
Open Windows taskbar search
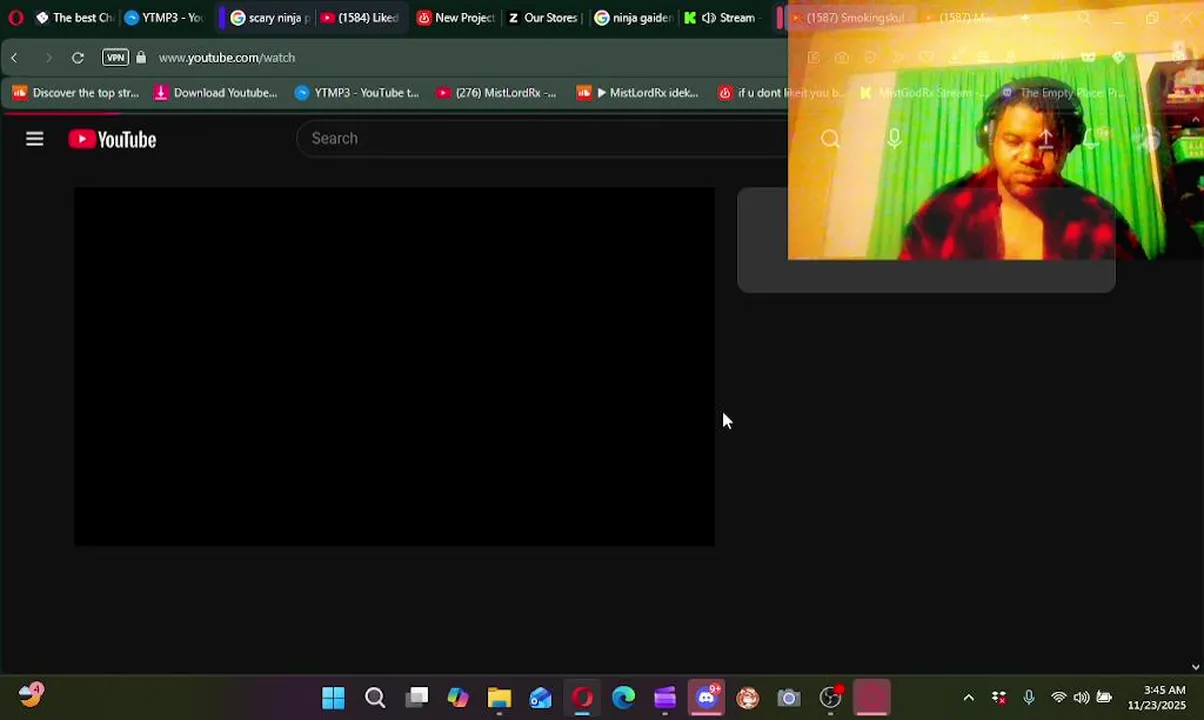click(x=375, y=698)
